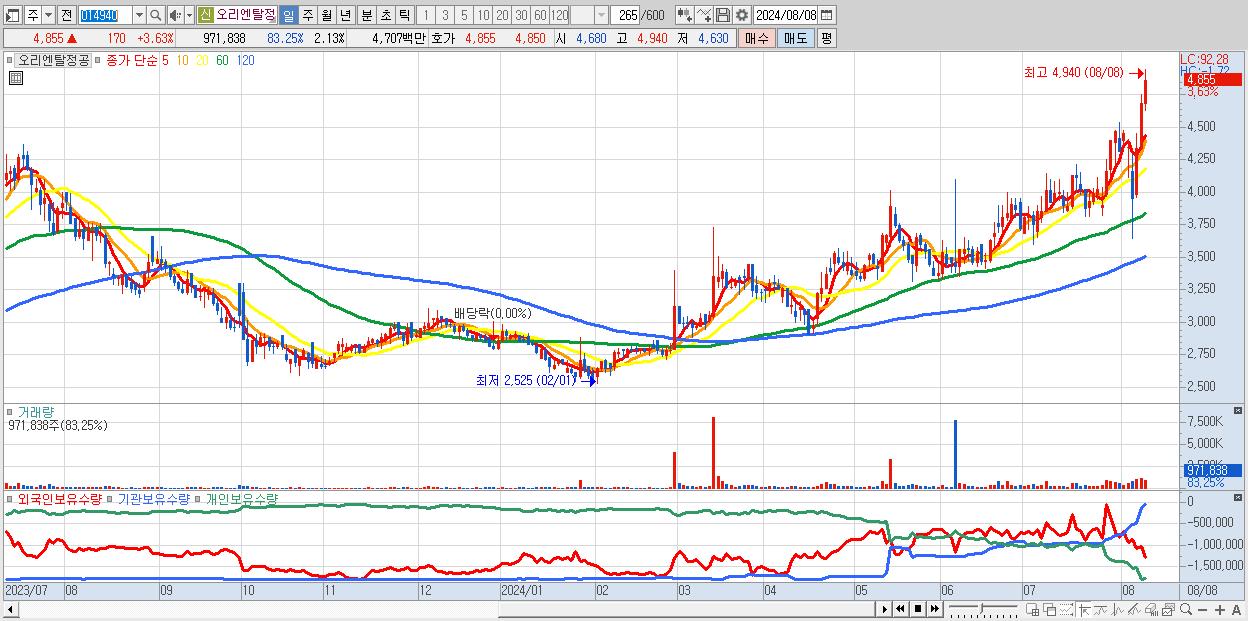Click the split-window grid icon in bottom toolbar
The height and width of the screenshot is (621, 1248).
point(1032,609)
